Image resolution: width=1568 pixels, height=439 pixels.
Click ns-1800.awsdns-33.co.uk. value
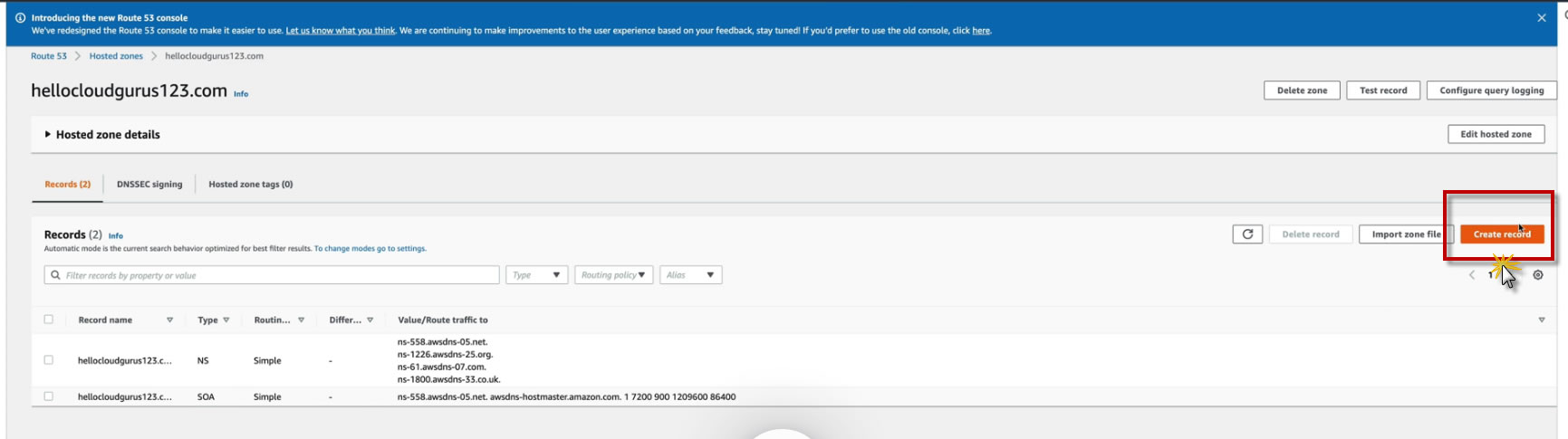pyautogui.click(x=449, y=380)
